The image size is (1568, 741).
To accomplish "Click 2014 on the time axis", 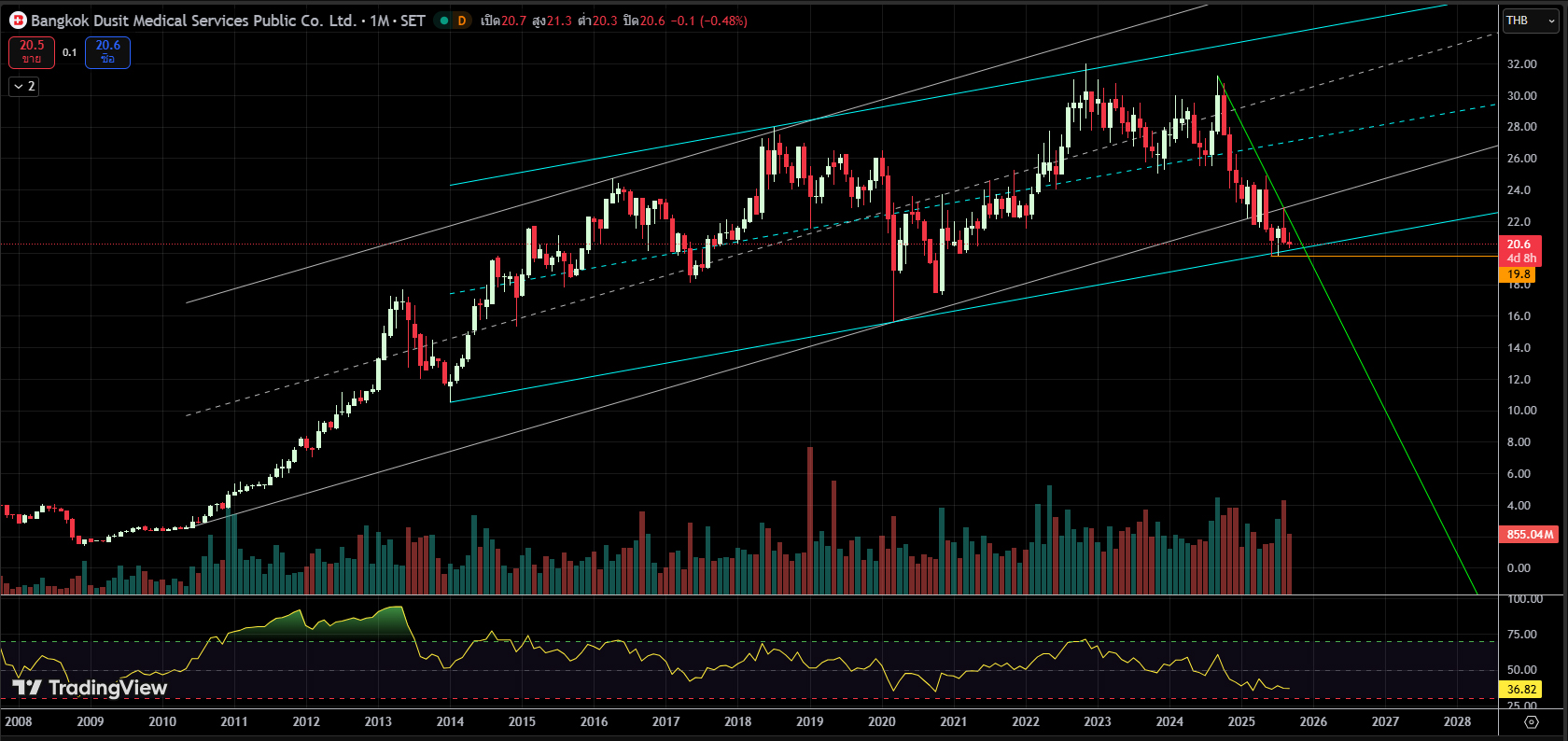I will (450, 721).
